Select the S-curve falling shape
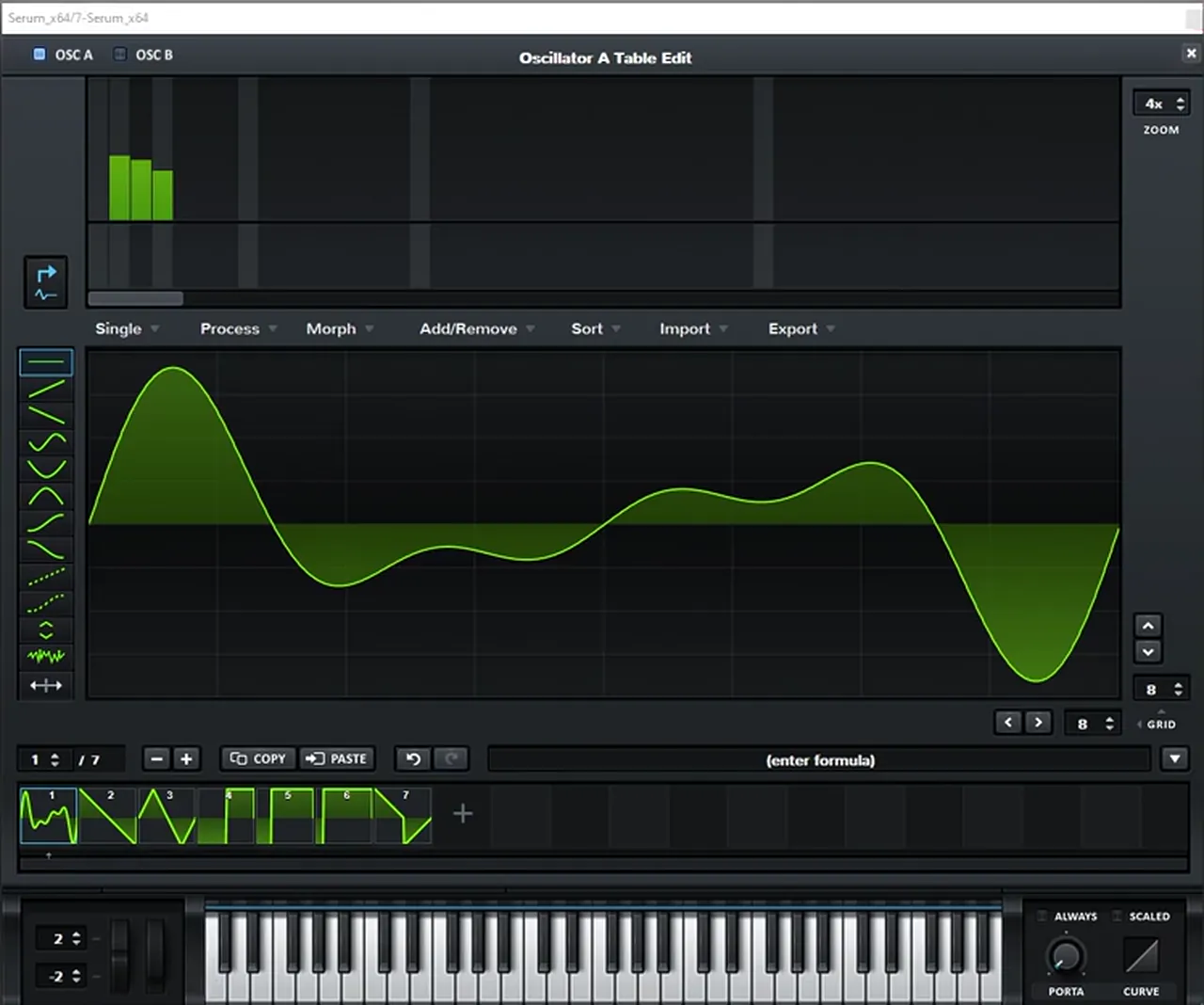Image resolution: width=1204 pixels, height=1005 pixels. click(x=46, y=550)
